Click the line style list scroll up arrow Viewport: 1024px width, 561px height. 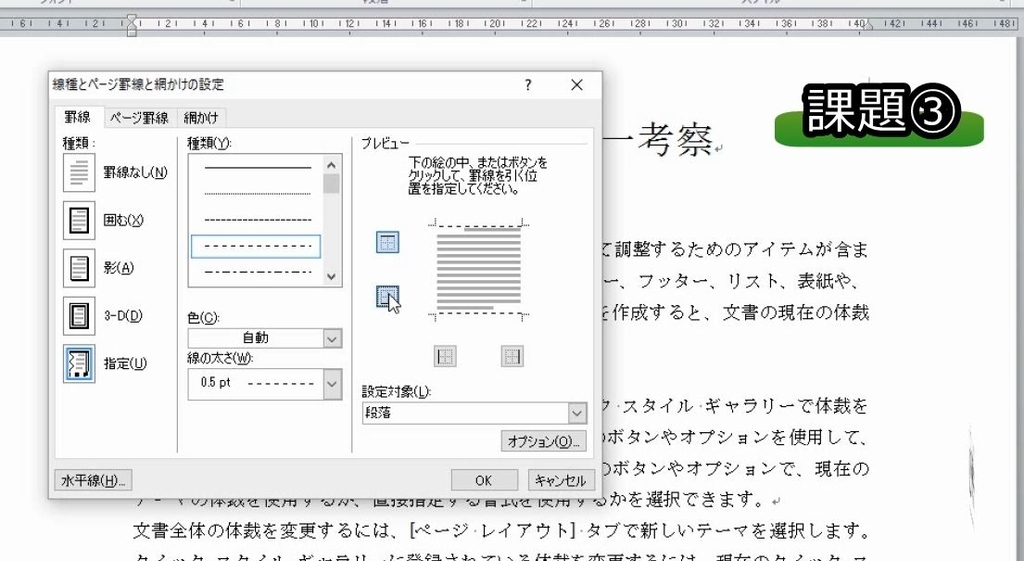332,165
